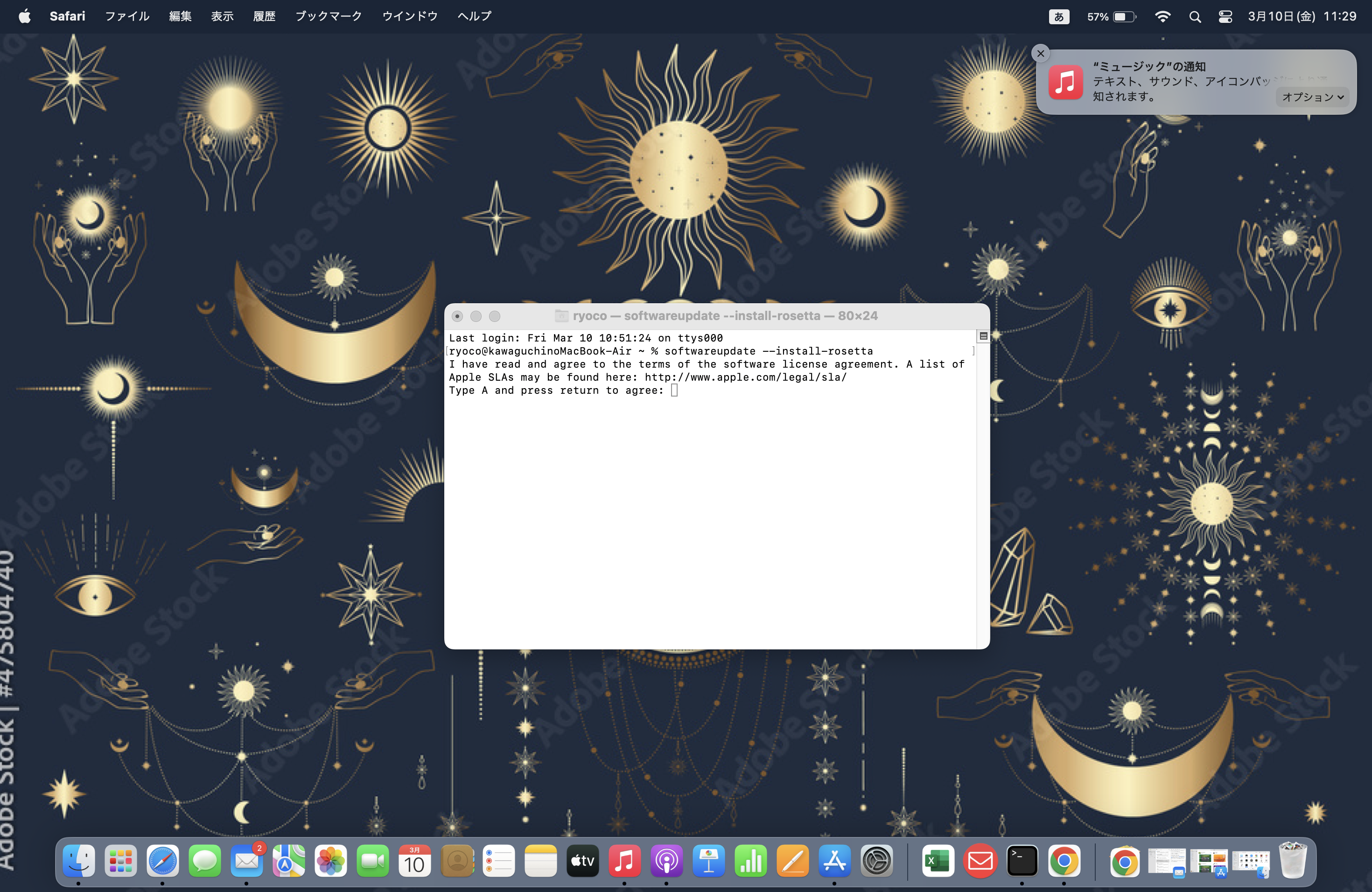Click the Spotlight search magnifier
Screen dimensions: 1372x892
1195,17
